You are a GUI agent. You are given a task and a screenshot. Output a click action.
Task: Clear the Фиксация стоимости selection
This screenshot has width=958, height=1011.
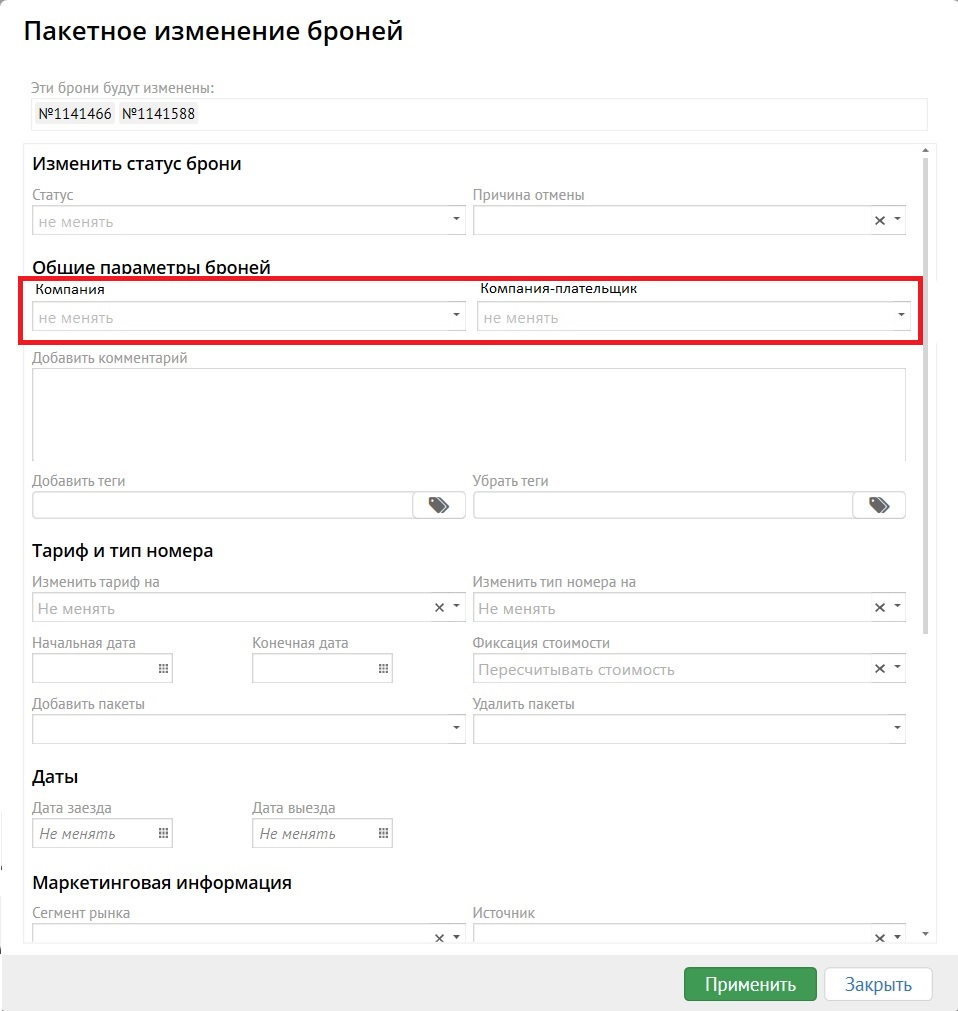[x=880, y=669]
